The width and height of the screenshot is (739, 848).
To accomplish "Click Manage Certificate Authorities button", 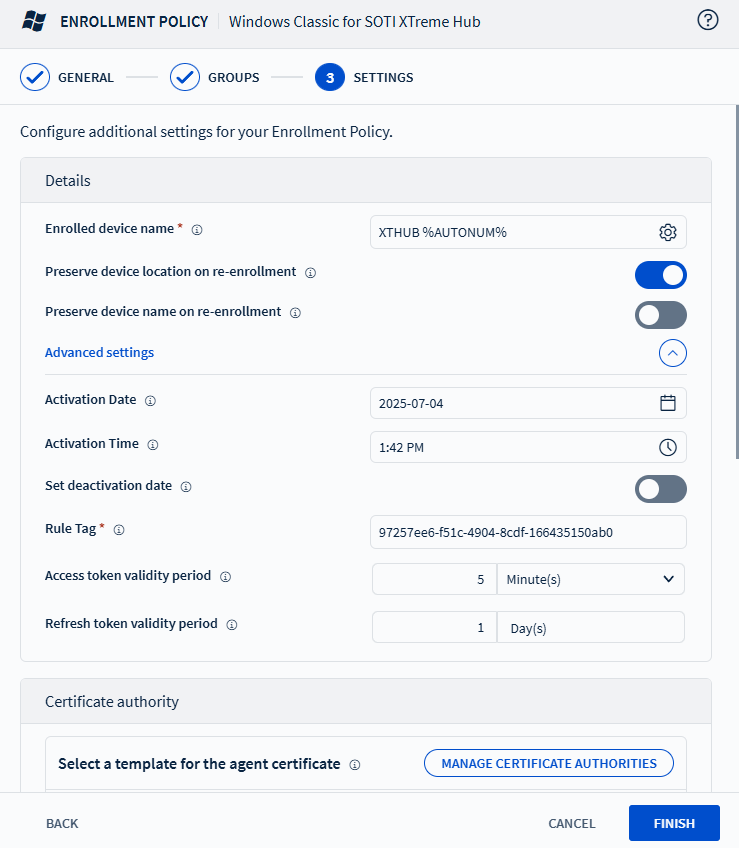I will click(x=548, y=763).
